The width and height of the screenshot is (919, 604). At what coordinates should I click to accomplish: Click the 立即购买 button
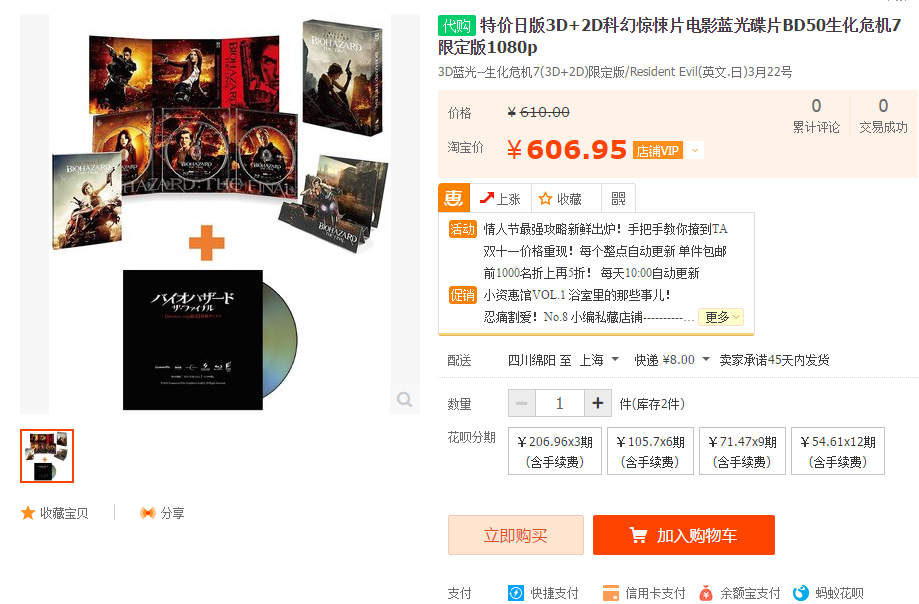coord(516,535)
